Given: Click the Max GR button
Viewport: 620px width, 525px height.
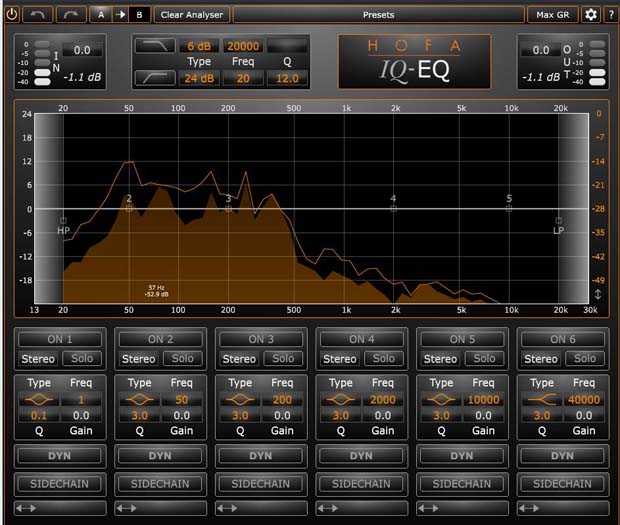Looking at the screenshot, I should coord(552,15).
